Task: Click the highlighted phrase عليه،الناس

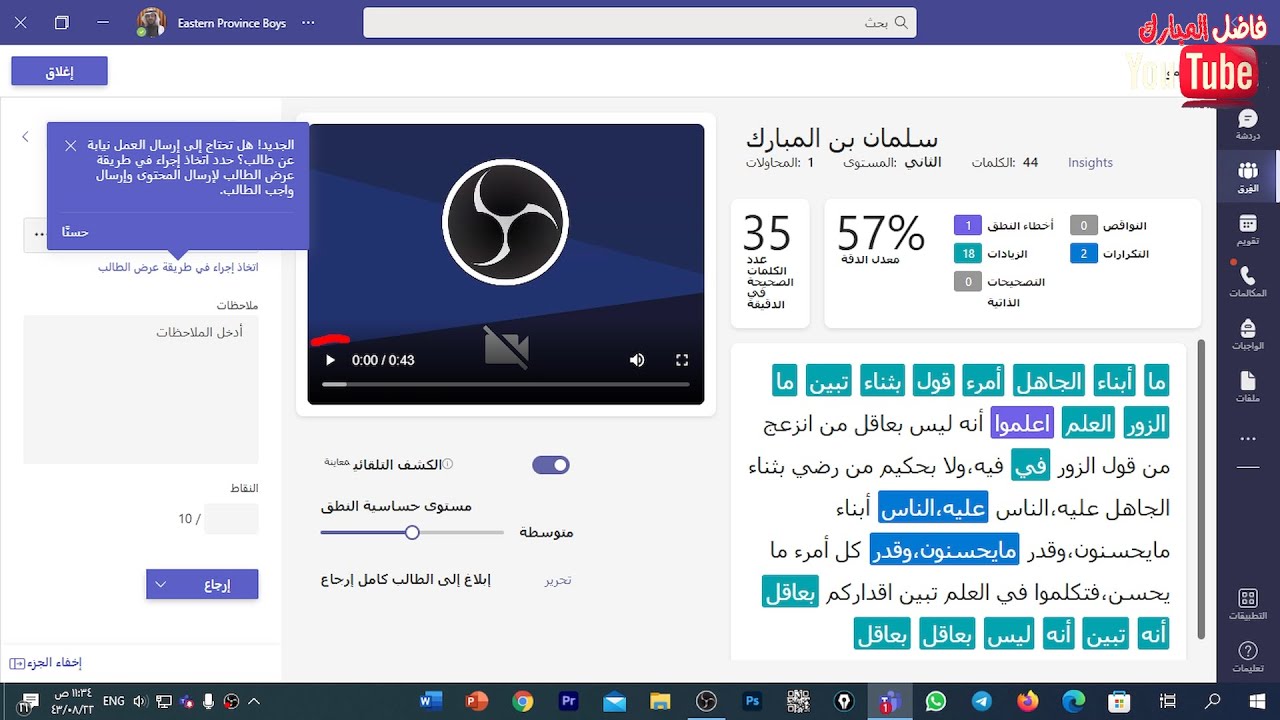Action: pos(933,508)
